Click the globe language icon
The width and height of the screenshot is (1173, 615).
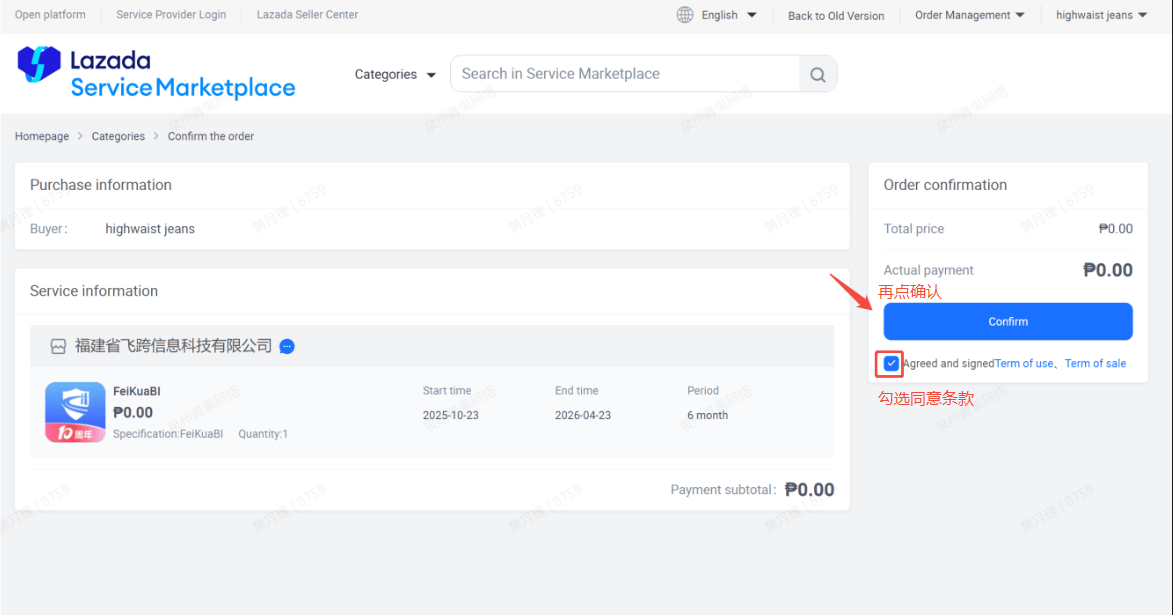pyautogui.click(x=685, y=15)
